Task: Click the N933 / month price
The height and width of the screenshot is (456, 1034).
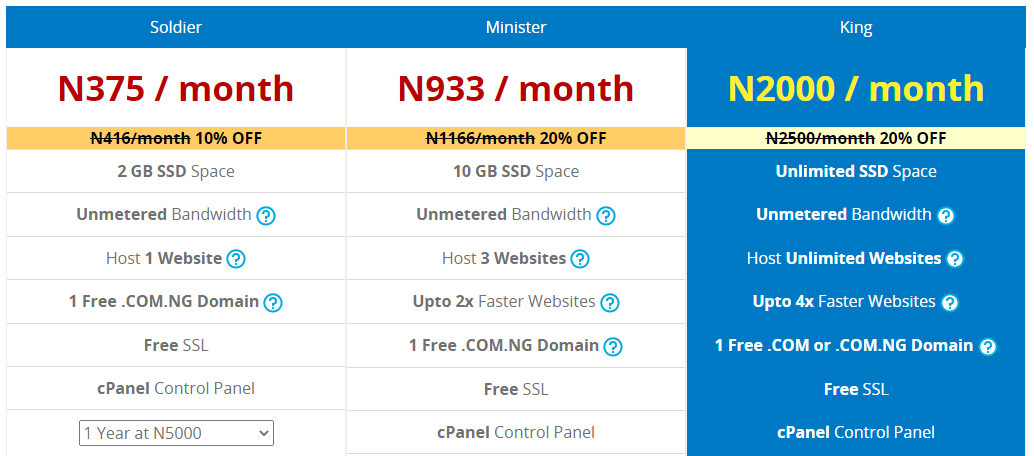Action: (516, 88)
